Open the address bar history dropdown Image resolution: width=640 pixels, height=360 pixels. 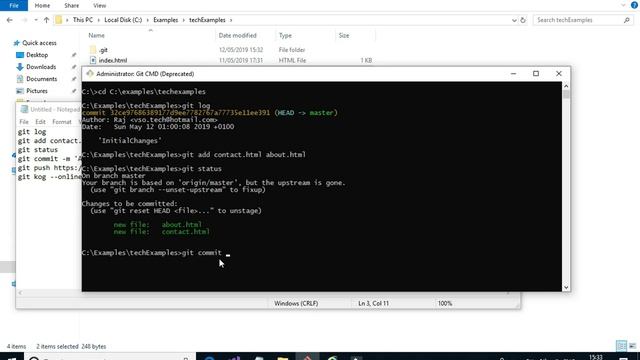tap(514, 20)
